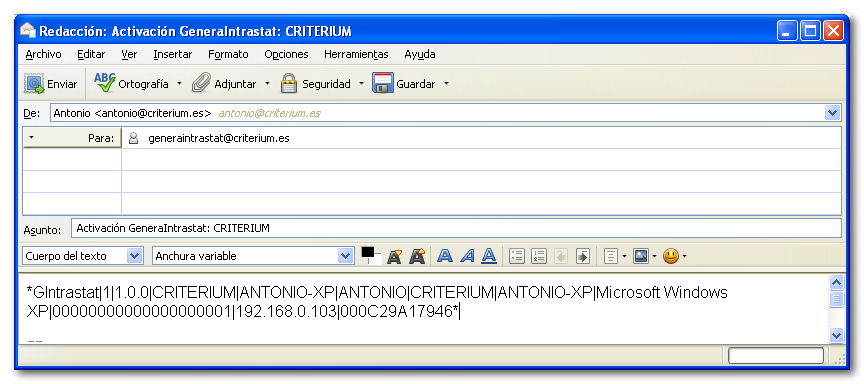The width and height of the screenshot is (864, 384).
Task: Open the Herramientas menu
Action: point(356,55)
